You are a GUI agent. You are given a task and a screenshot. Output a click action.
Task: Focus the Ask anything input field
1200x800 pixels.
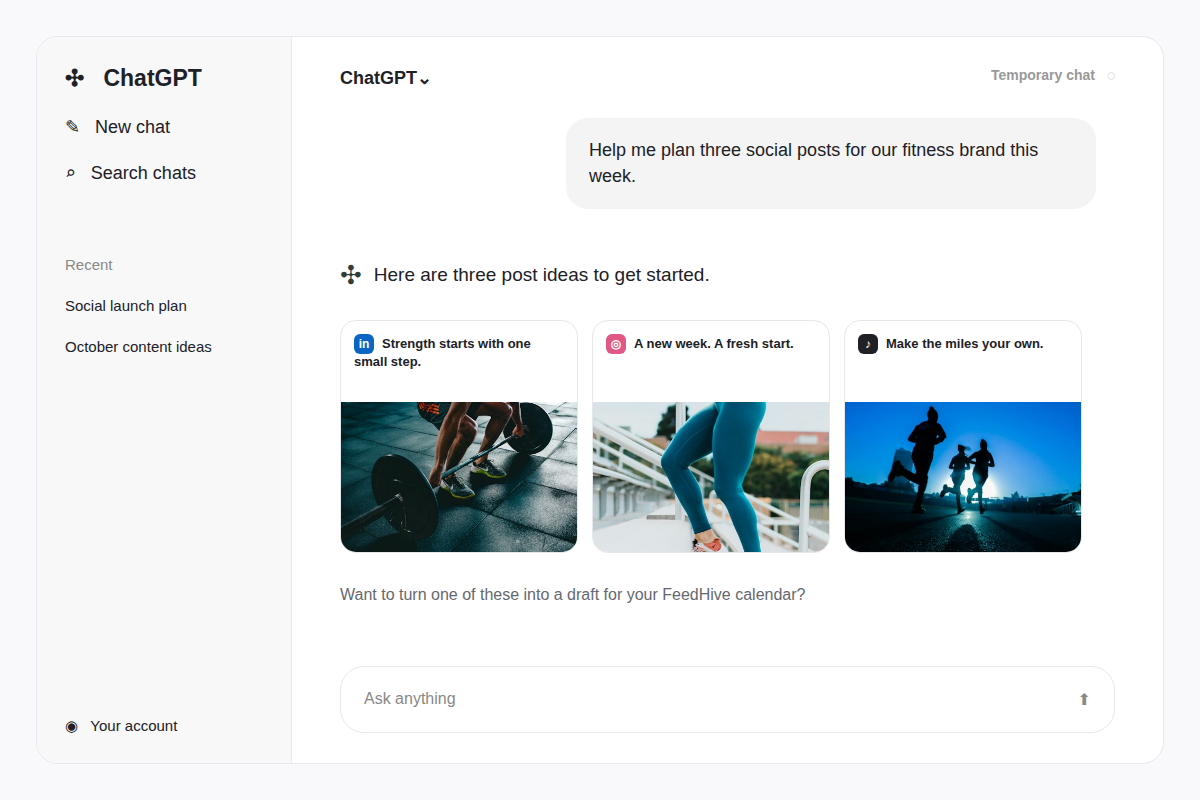(x=727, y=699)
